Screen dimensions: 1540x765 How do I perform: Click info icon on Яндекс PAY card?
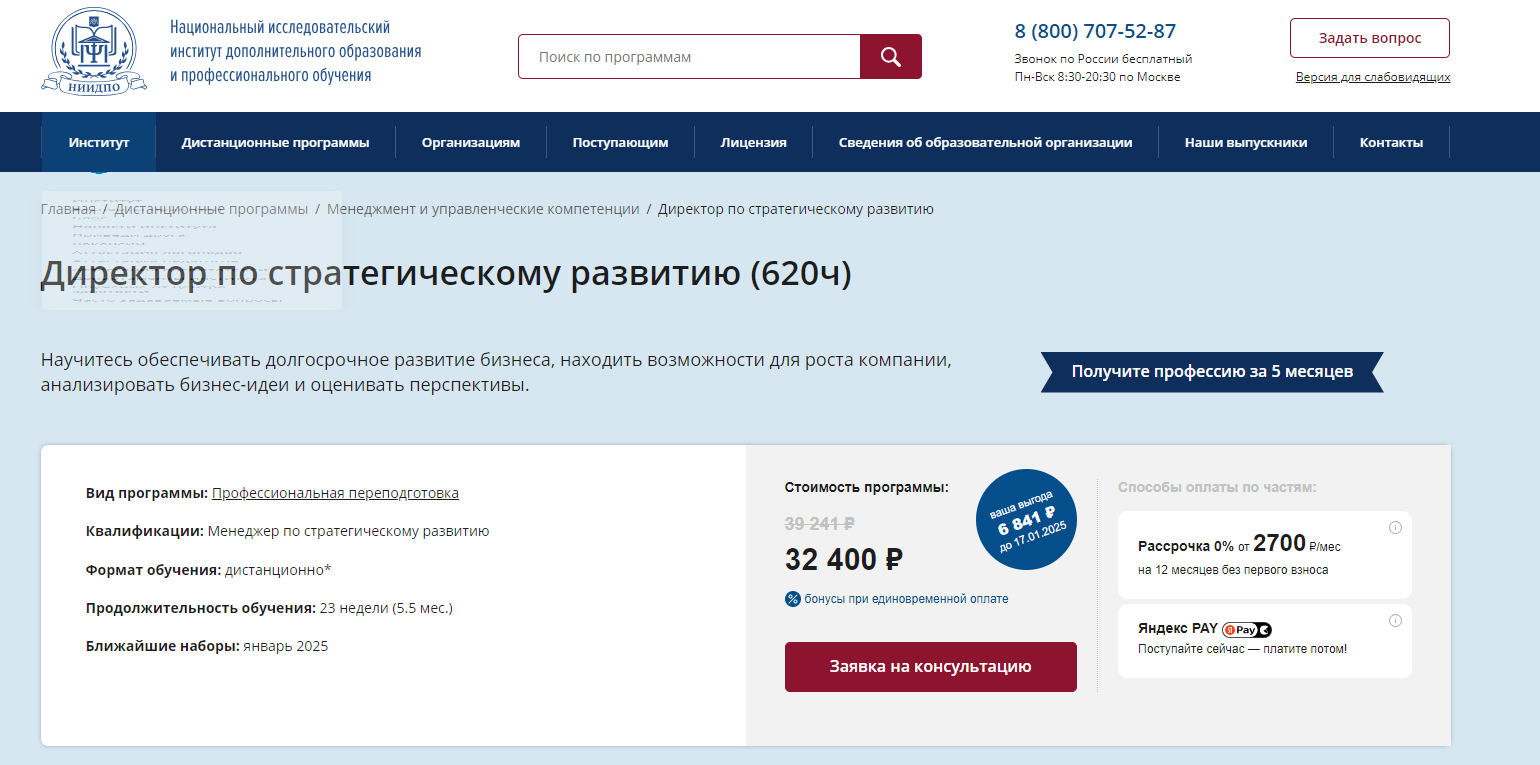[1395, 621]
